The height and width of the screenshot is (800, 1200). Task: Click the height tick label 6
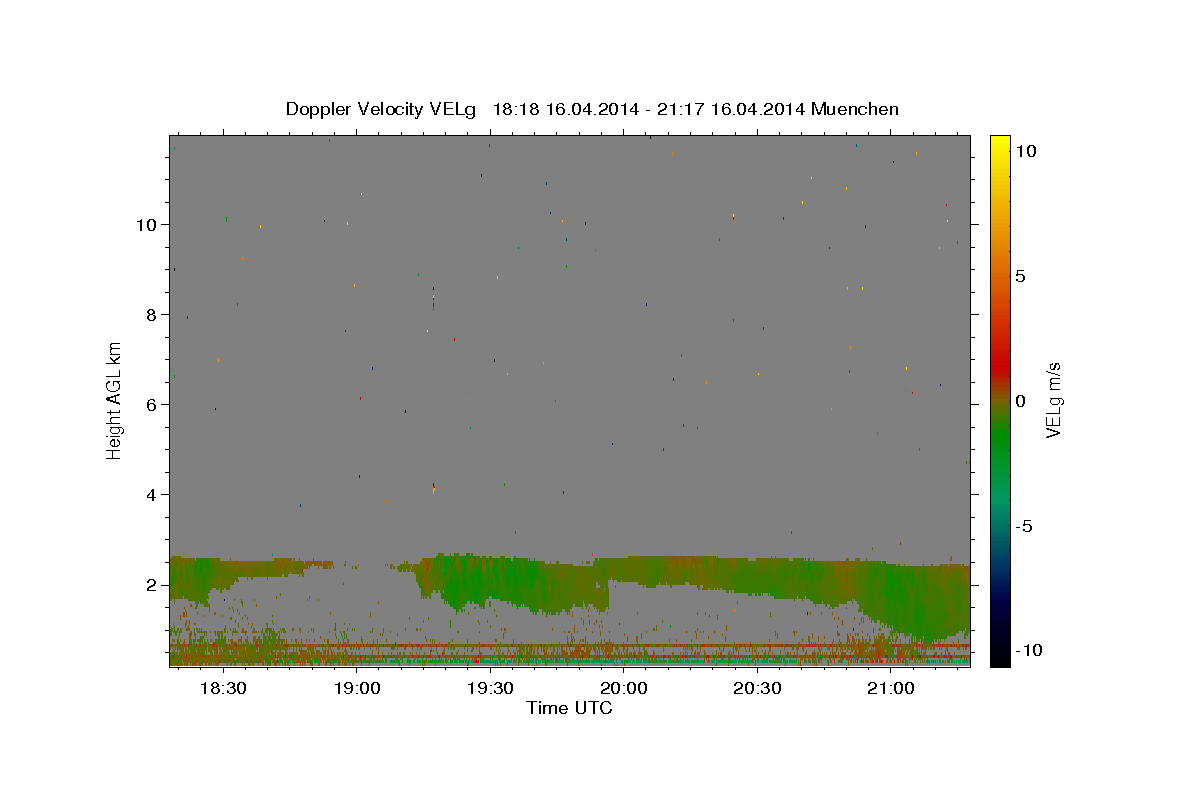click(x=152, y=405)
